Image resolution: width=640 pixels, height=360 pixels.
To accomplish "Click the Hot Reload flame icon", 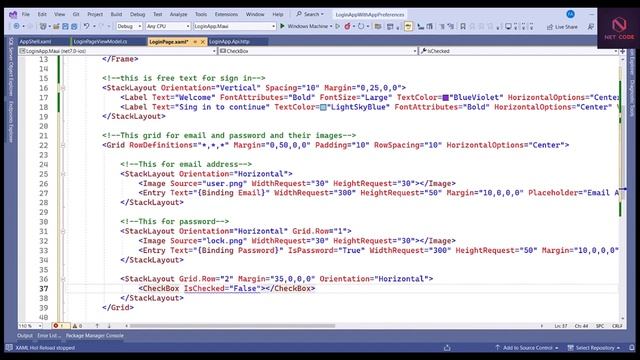I will point(347,26).
